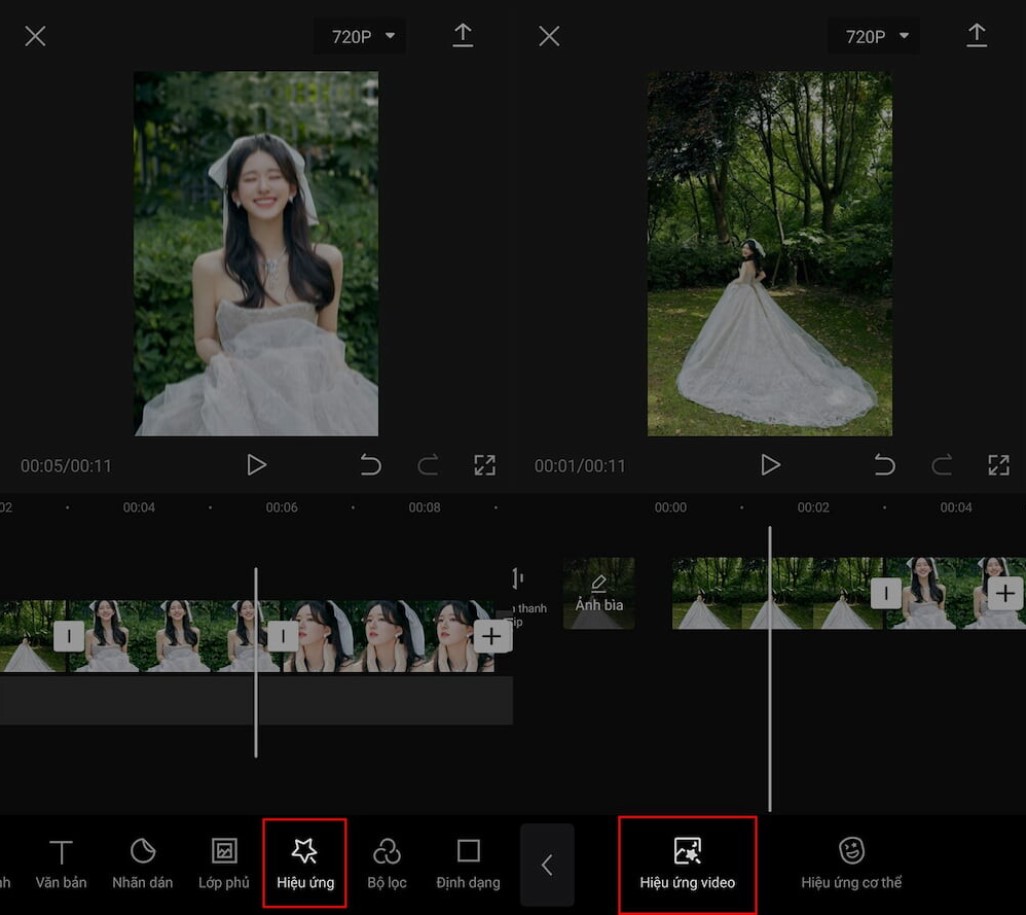This screenshot has height=915, width=1026.
Task: Add a new clip with the plus button
Action: (491, 635)
